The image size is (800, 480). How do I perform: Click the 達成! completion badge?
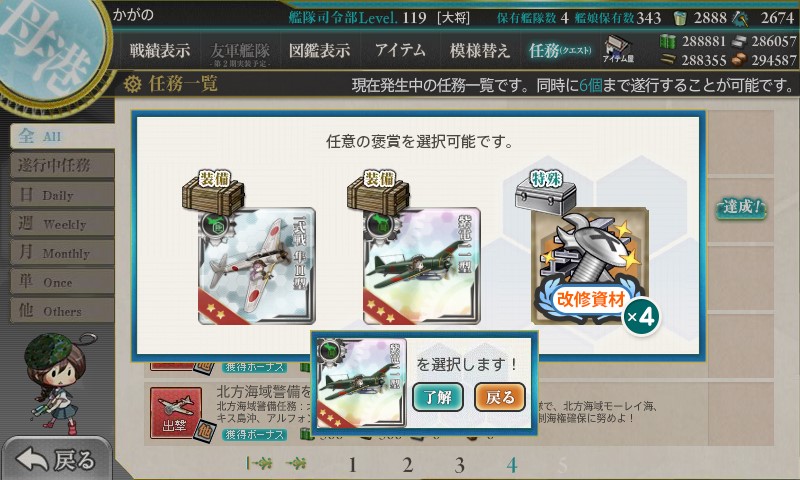741,208
